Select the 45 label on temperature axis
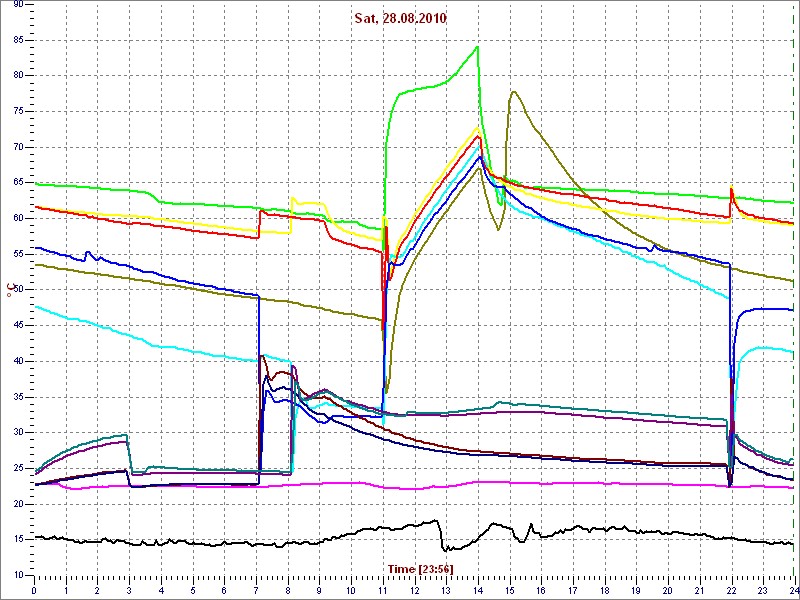Viewport: 800px width, 600px height. click(x=18, y=326)
